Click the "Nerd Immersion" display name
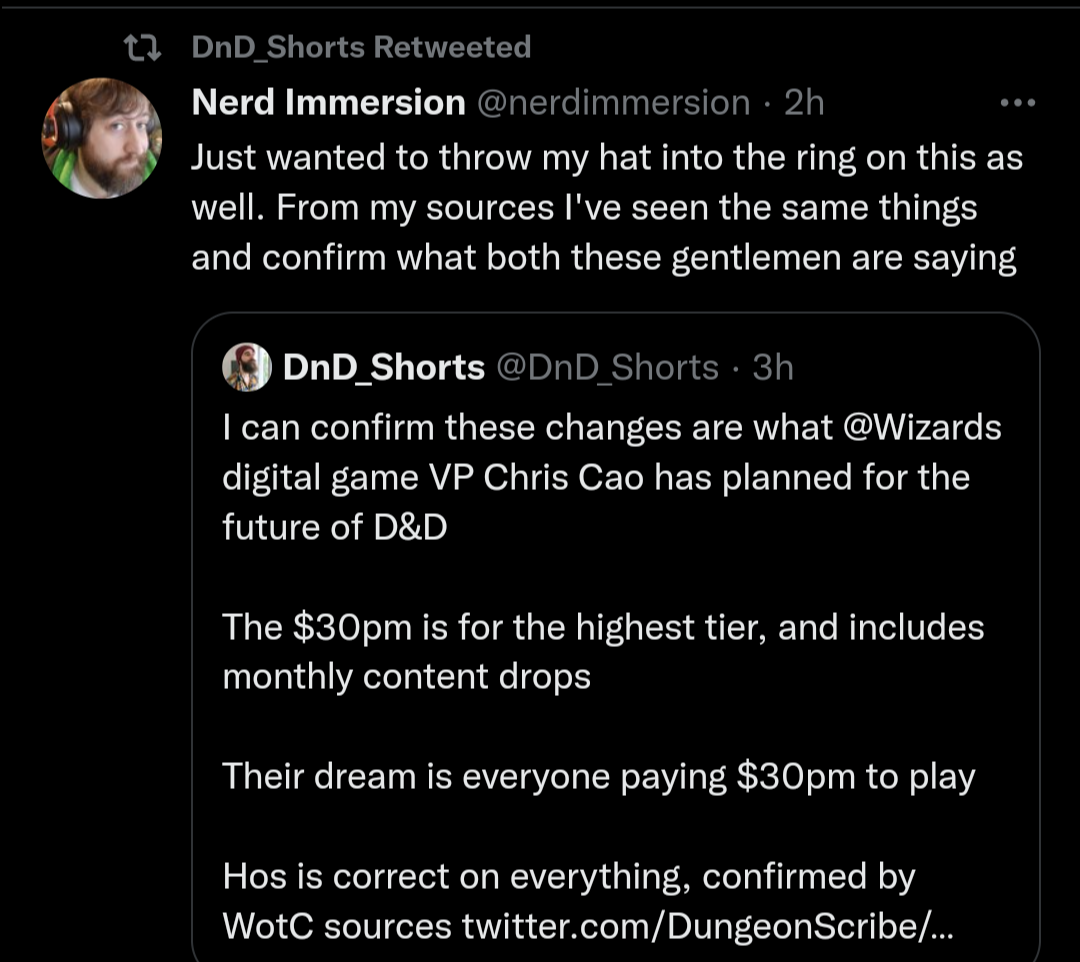 (328, 102)
